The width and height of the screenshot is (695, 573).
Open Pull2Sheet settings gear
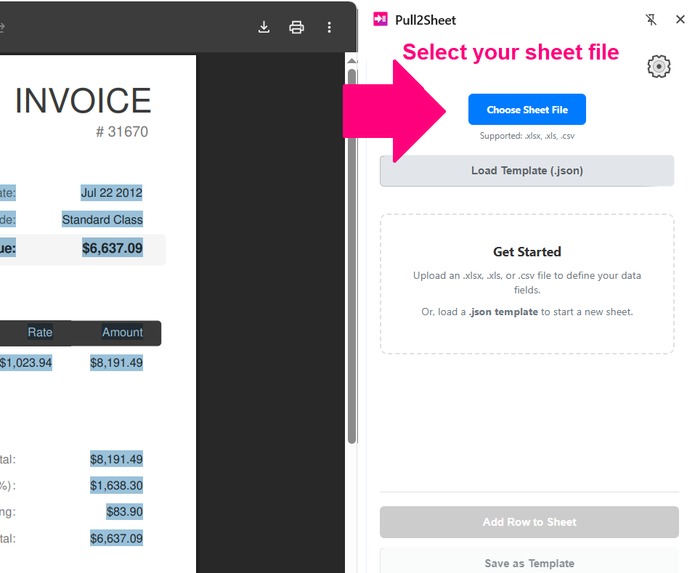coord(659,66)
